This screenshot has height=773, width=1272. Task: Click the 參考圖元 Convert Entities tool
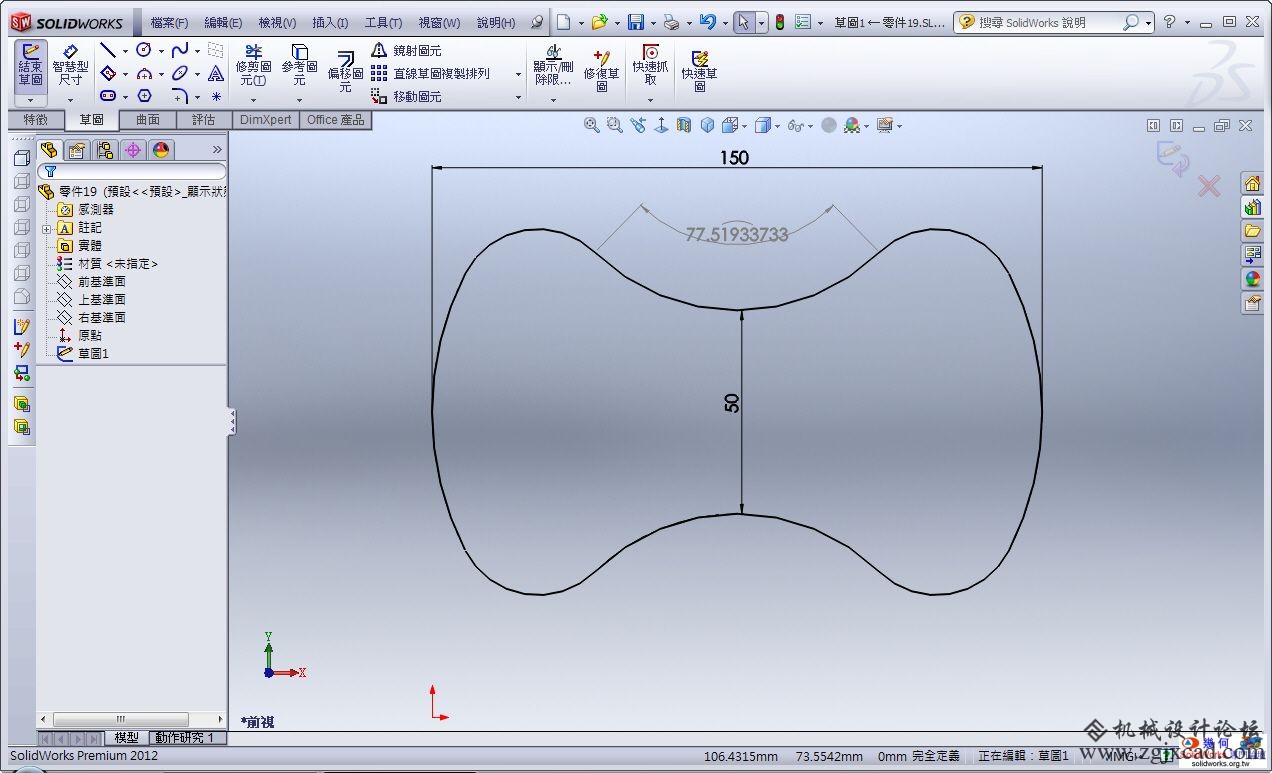tap(299, 65)
